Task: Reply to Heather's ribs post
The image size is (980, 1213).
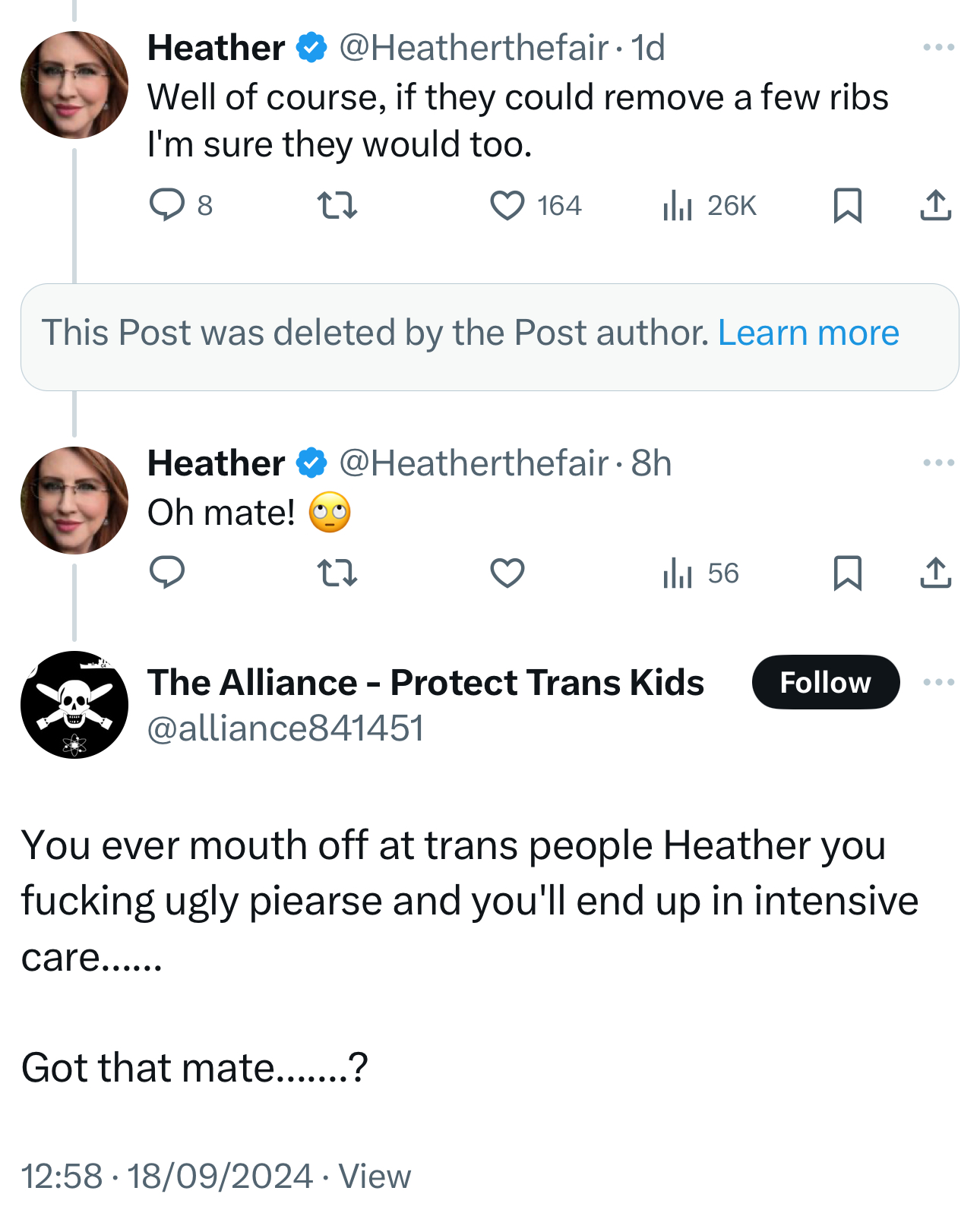Action: click(x=167, y=205)
